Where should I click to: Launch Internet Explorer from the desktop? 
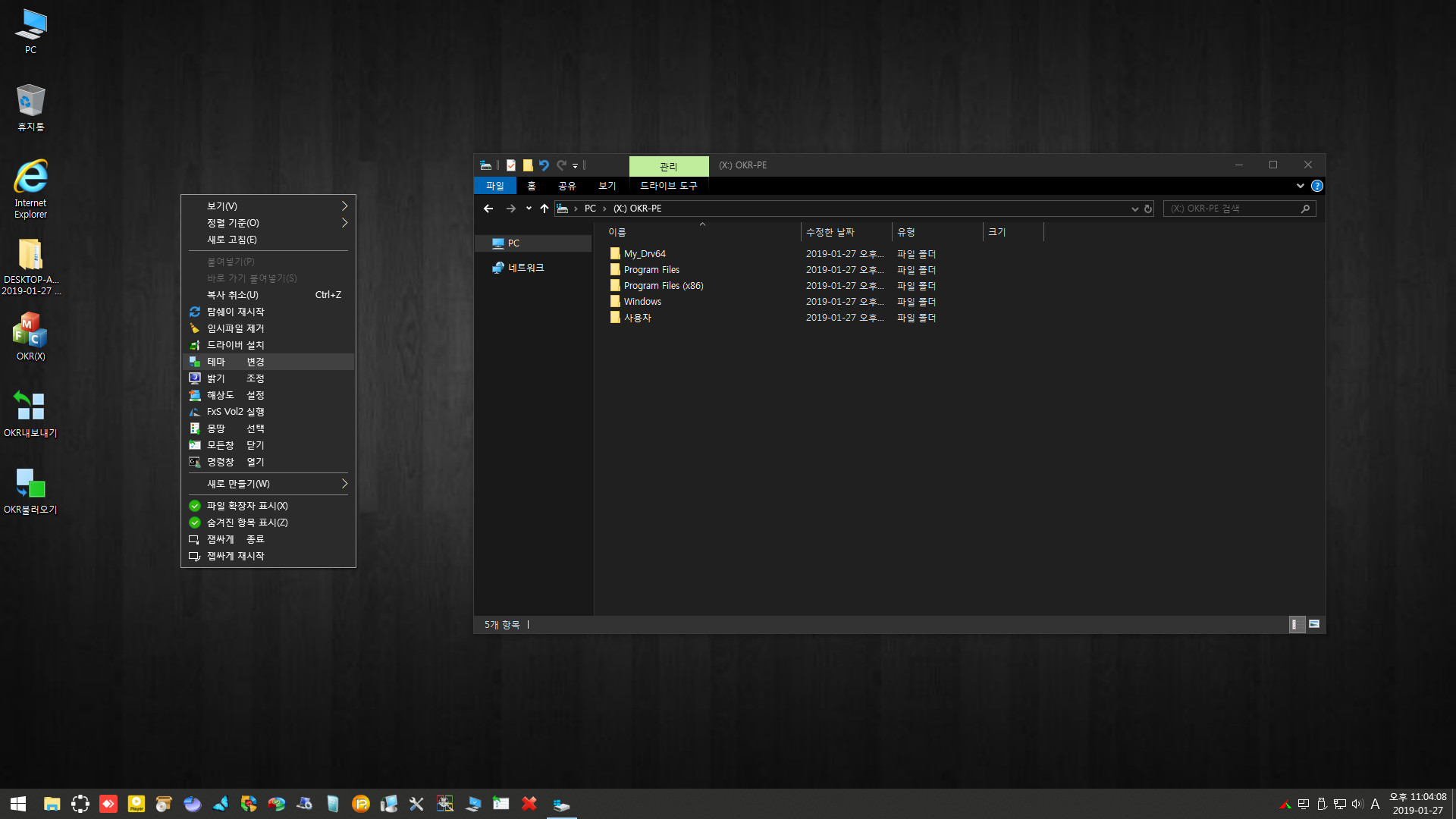click(30, 189)
